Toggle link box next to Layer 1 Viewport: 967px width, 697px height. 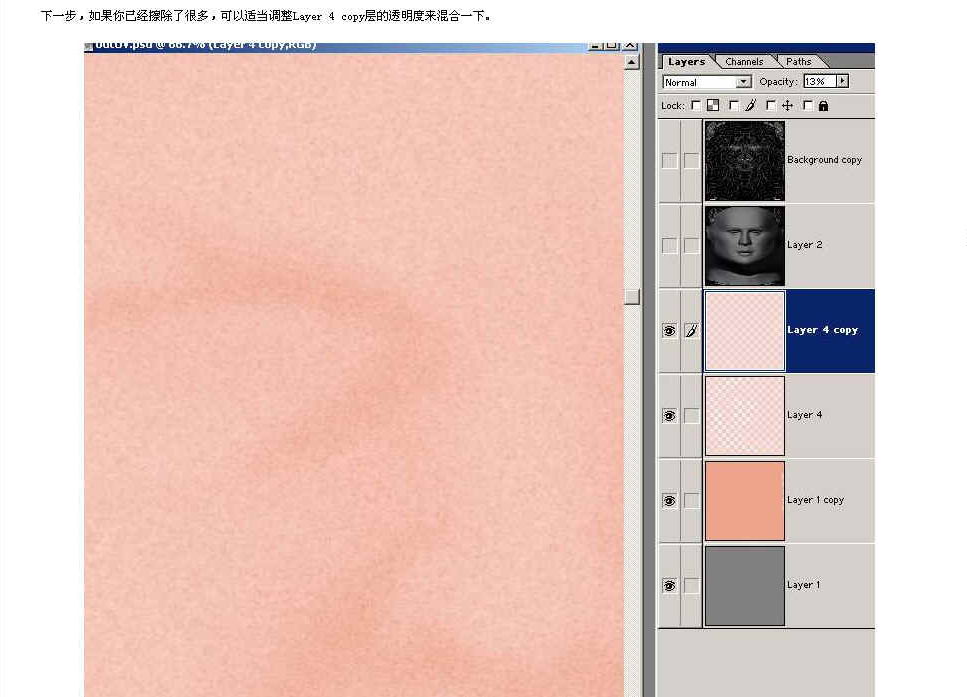[x=691, y=585]
